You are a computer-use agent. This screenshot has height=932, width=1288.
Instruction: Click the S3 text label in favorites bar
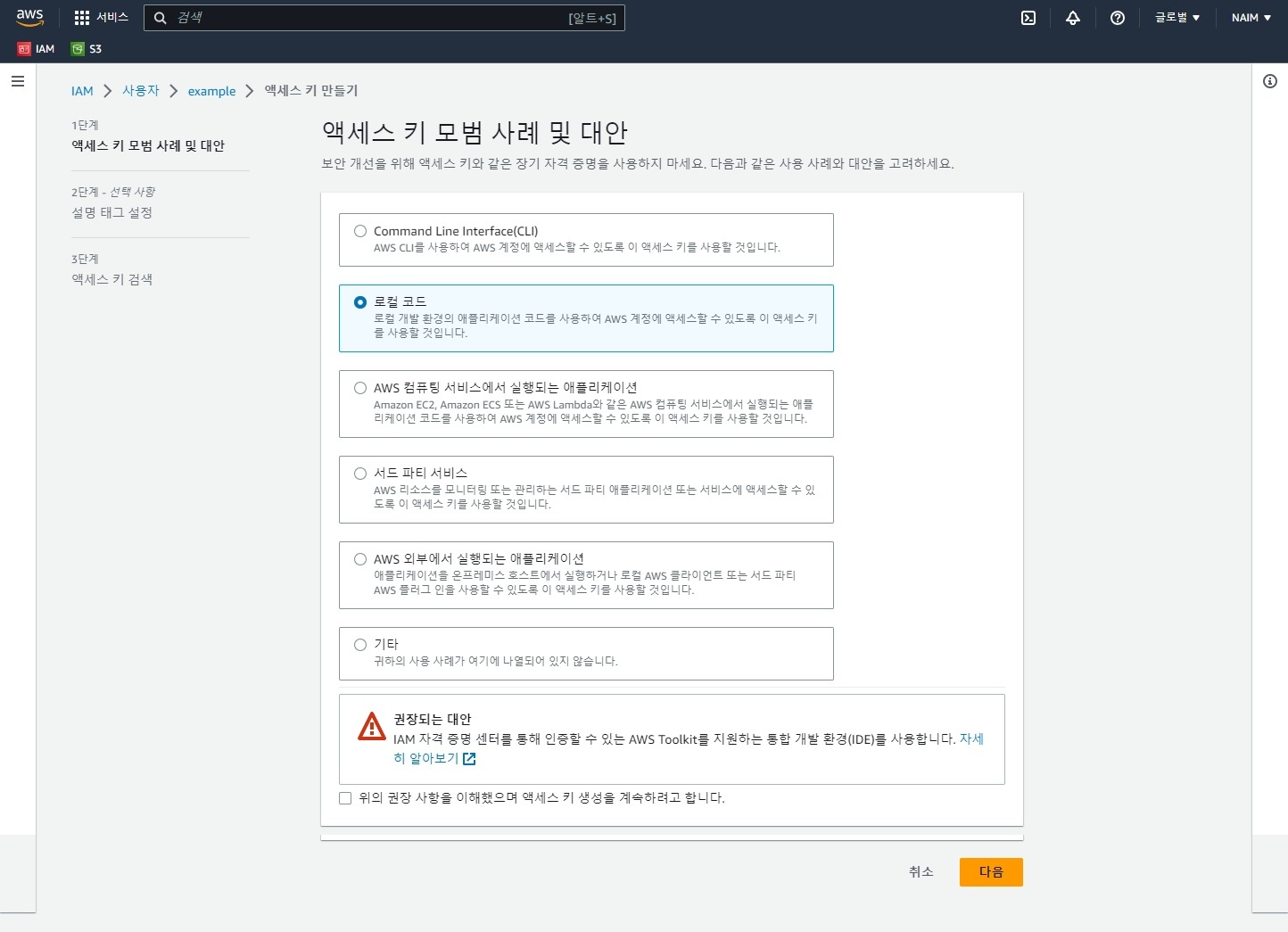click(x=95, y=49)
